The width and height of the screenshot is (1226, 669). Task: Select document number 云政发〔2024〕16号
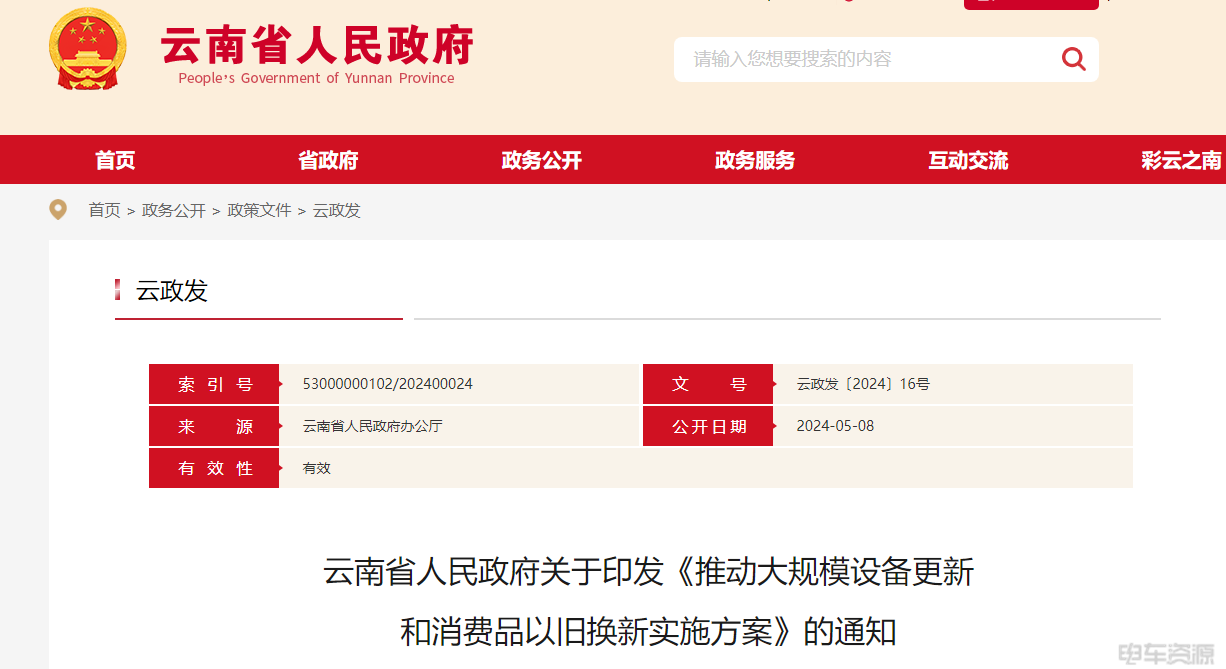point(863,384)
